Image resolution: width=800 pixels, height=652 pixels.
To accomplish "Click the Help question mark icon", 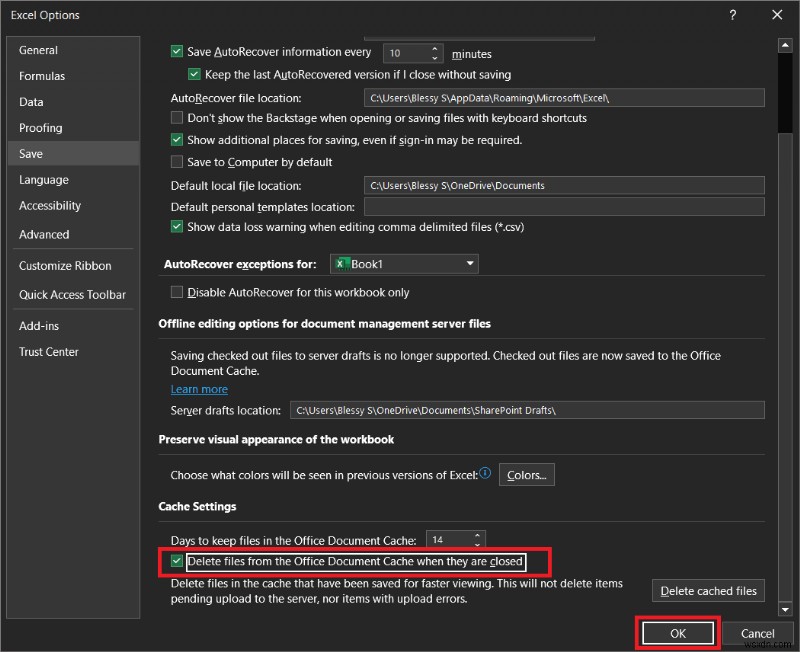I will pos(733,15).
